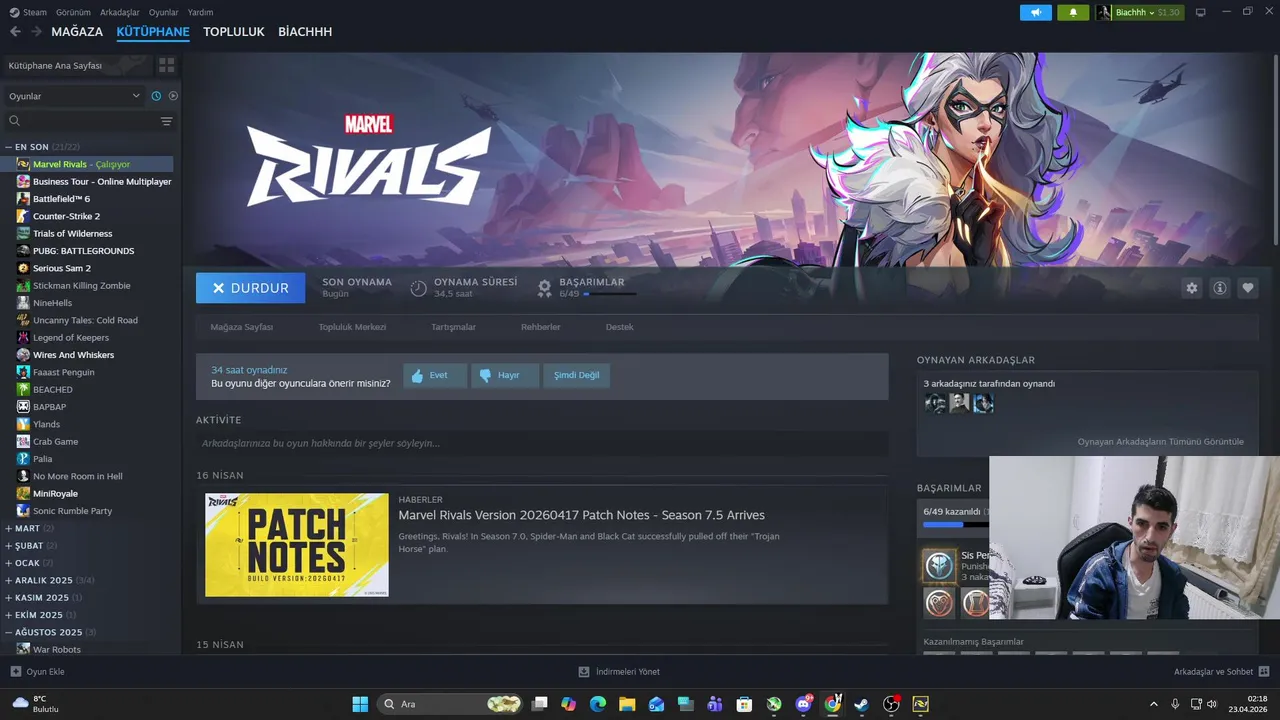Viewport: 1280px width, 720px height.
Task: Open advanced filter options icon
Action: point(166,121)
